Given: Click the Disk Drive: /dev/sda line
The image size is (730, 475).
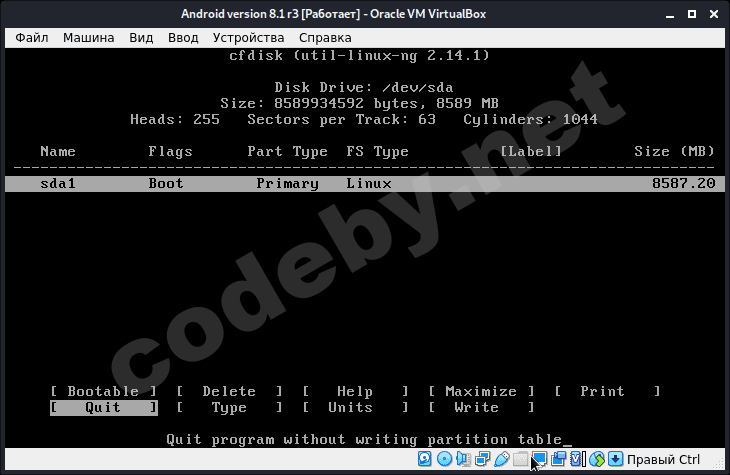Looking at the screenshot, I should click(364, 88).
